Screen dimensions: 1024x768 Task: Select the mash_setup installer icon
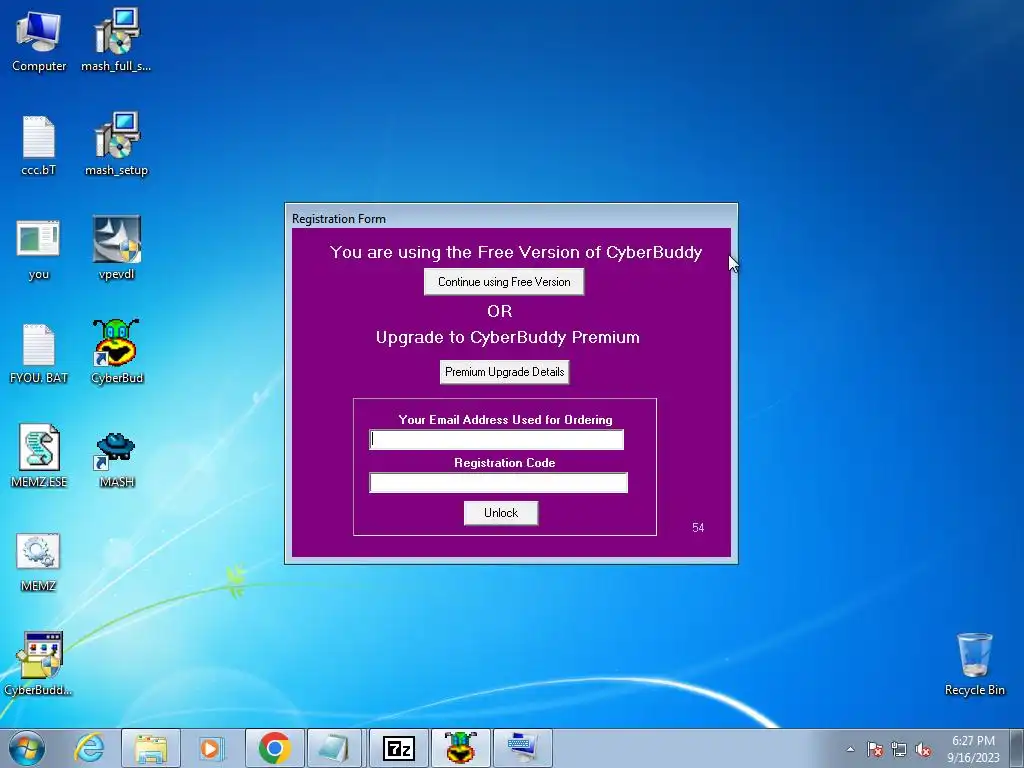pos(116,145)
